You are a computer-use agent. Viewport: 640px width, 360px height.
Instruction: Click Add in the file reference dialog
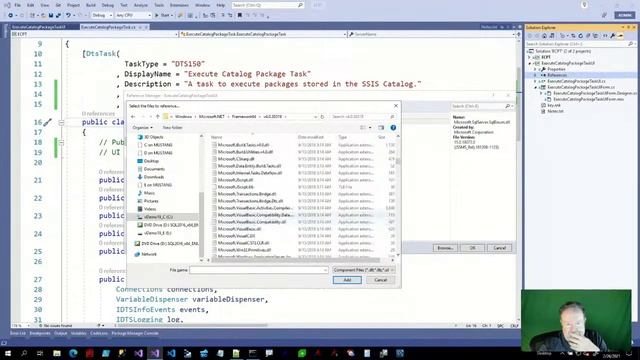click(347, 280)
